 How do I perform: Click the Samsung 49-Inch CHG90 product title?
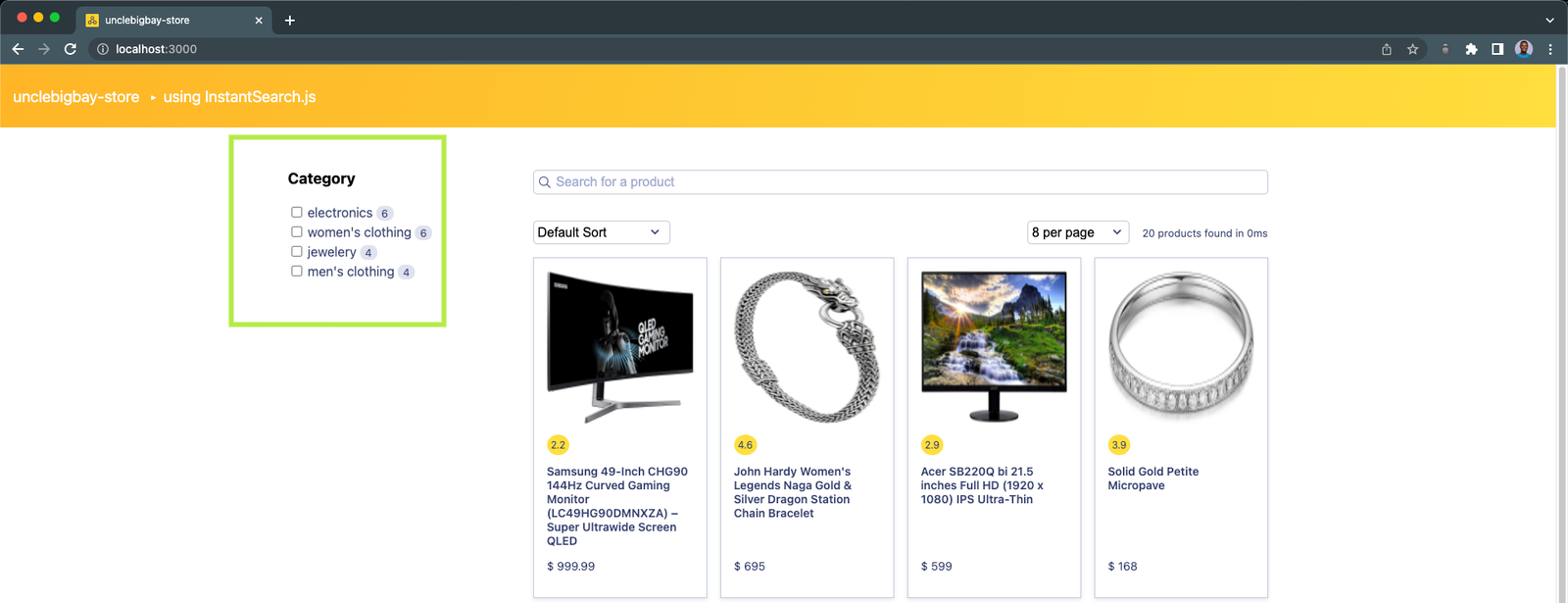pyautogui.click(x=617, y=506)
